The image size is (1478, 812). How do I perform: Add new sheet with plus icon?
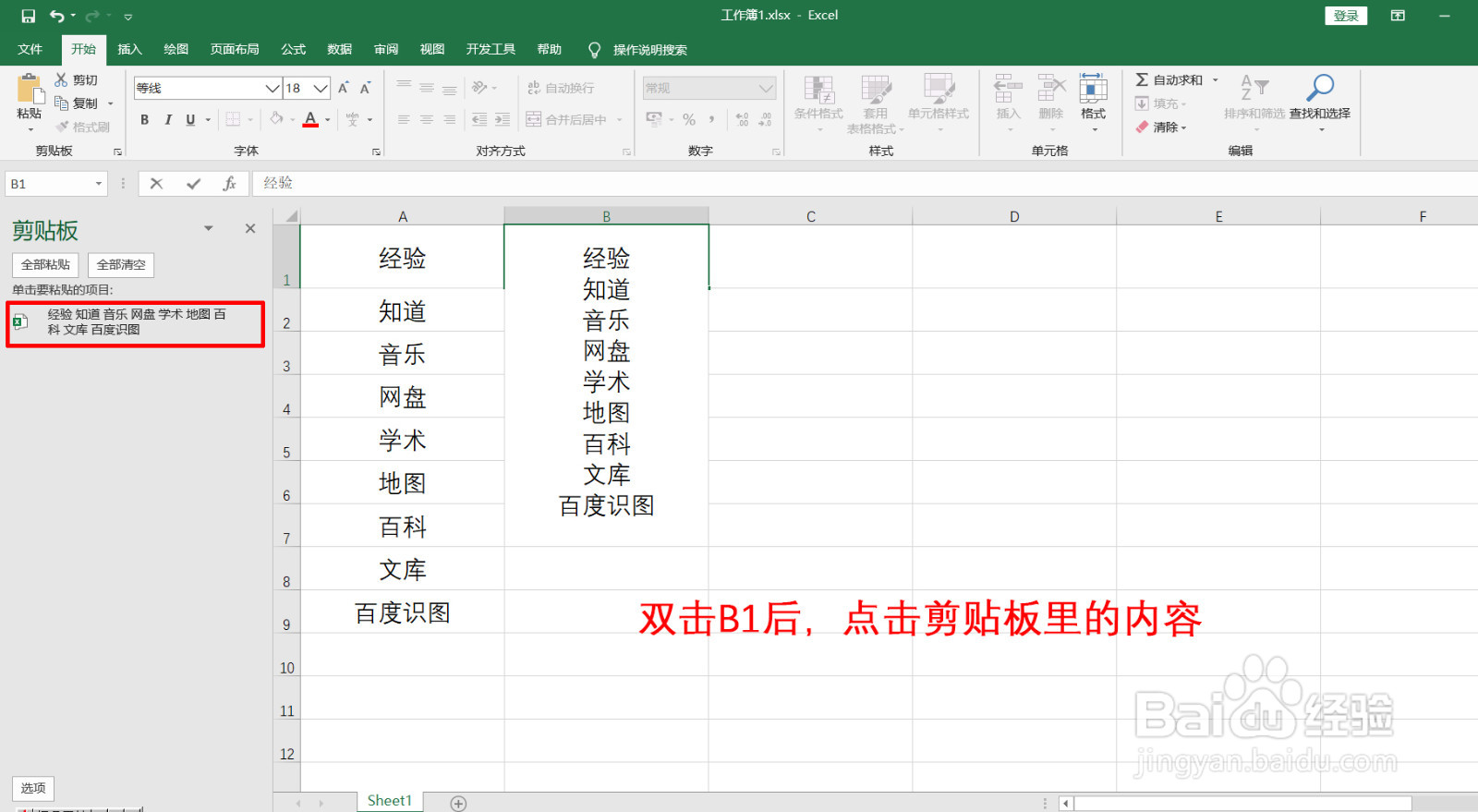point(458,803)
